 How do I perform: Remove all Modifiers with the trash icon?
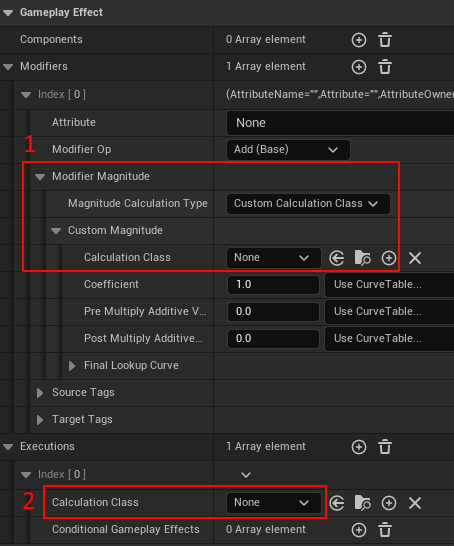(385, 67)
